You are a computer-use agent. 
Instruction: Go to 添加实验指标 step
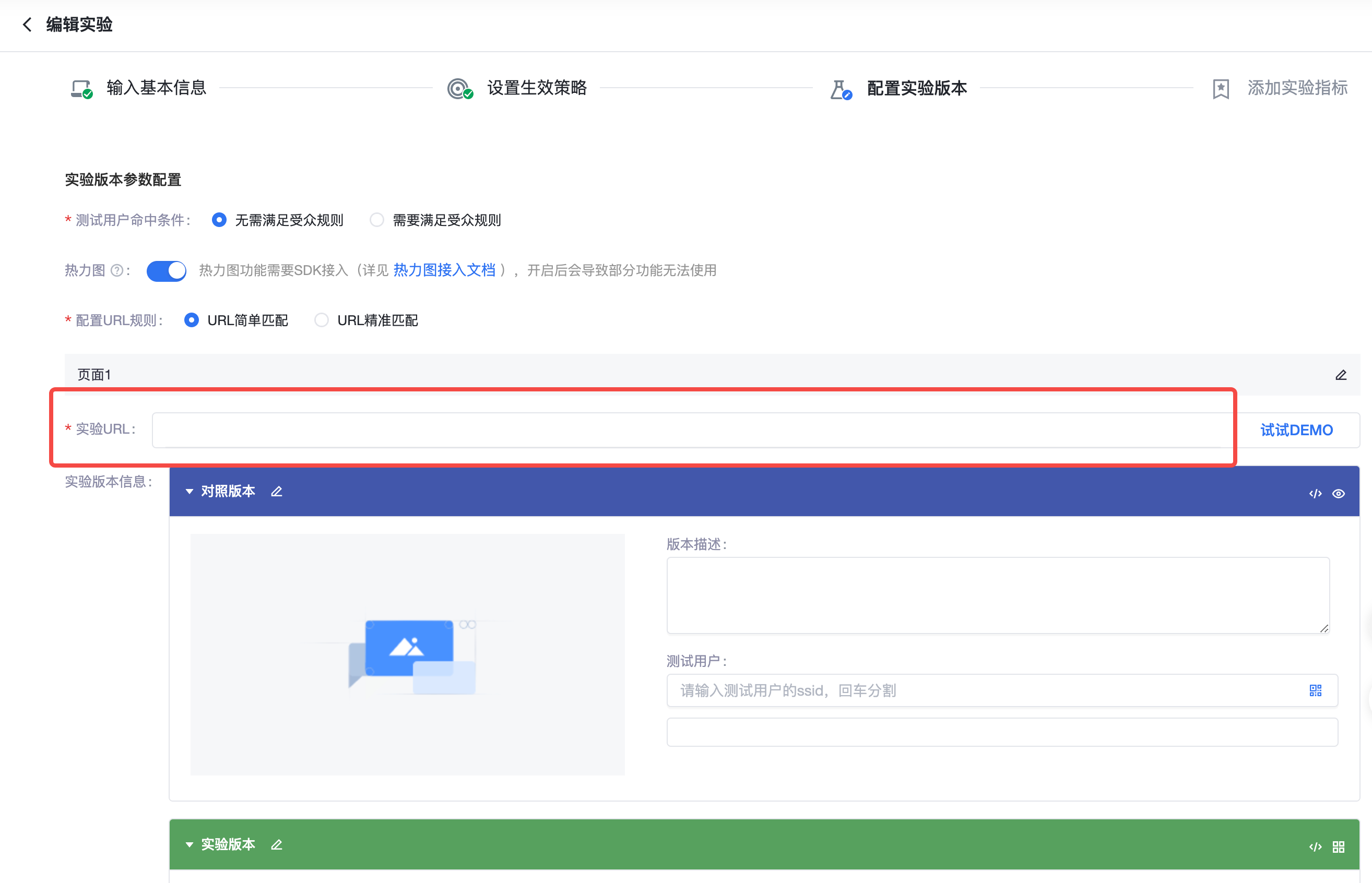pos(1296,88)
